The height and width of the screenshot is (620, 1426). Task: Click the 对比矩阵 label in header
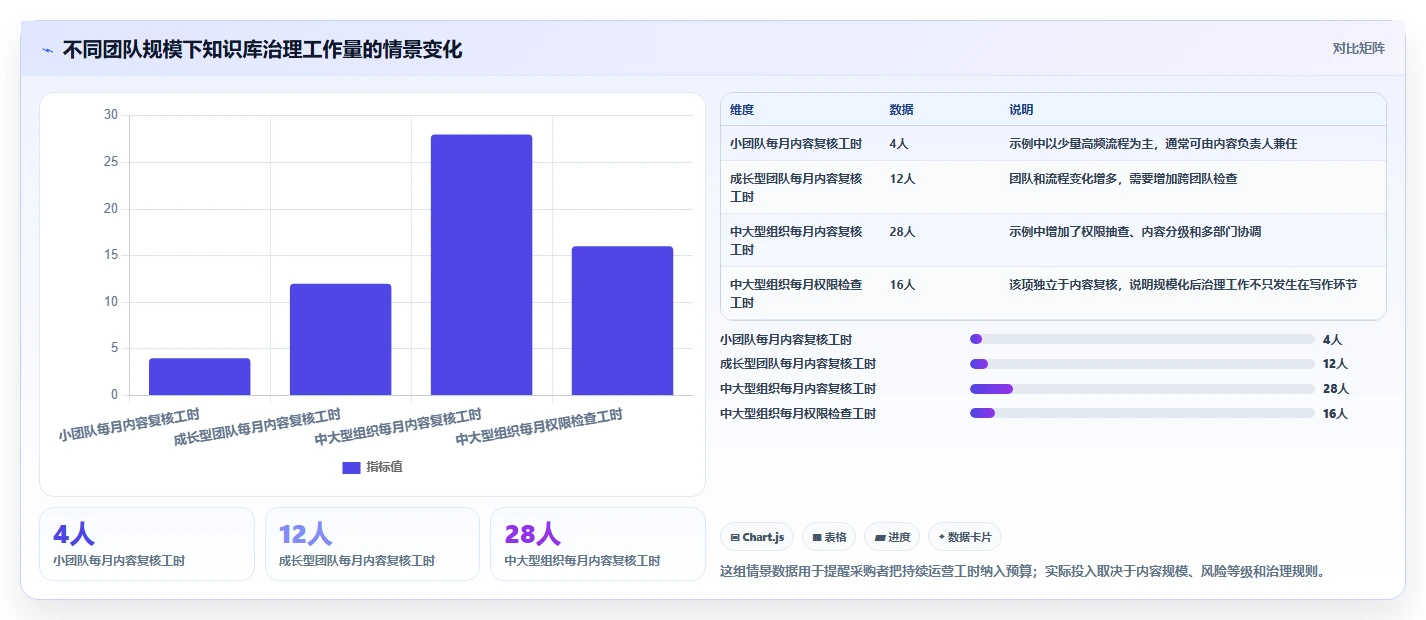click(1359, 48)
